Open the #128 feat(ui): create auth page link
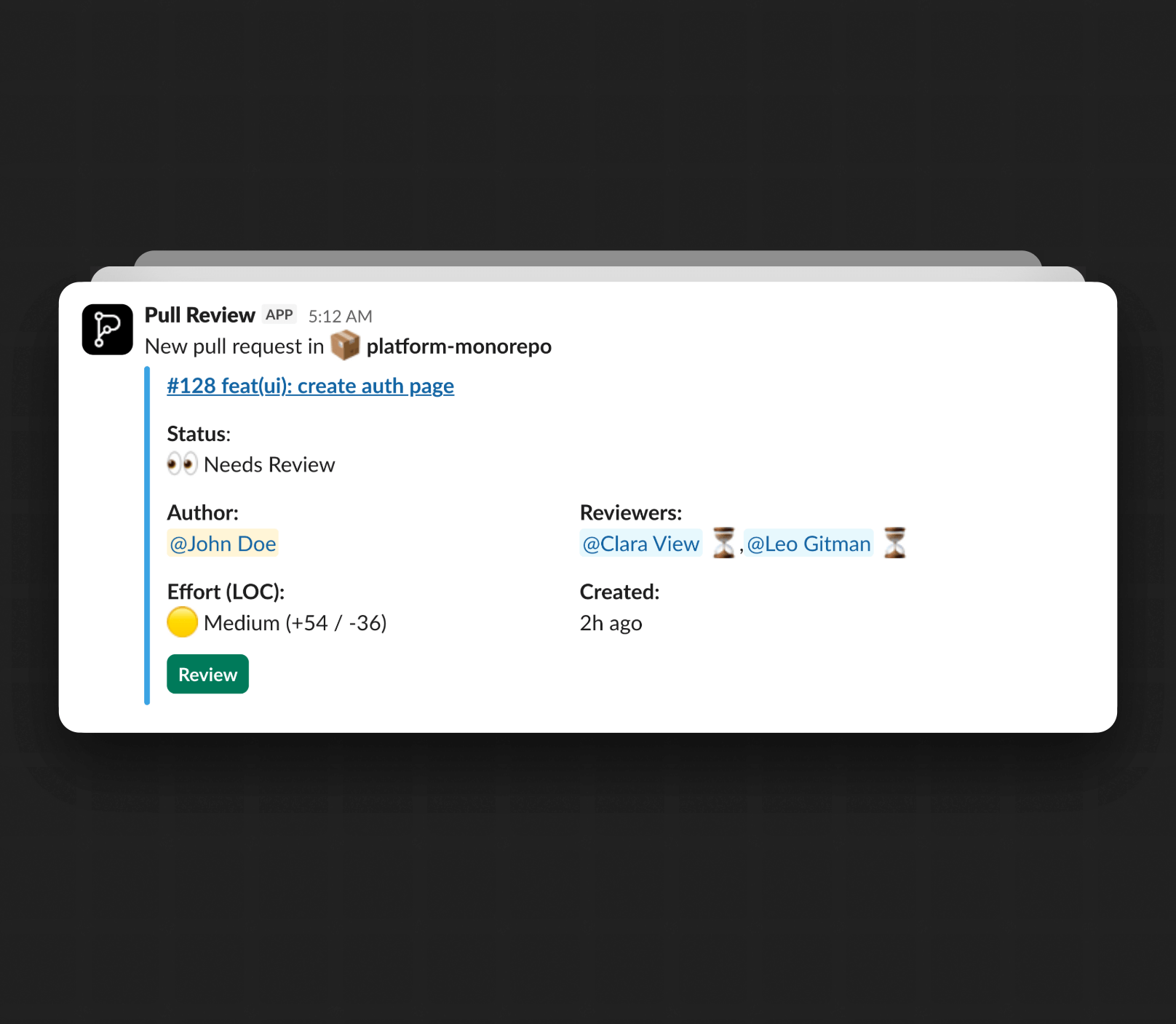 click(x=311, y=386)
